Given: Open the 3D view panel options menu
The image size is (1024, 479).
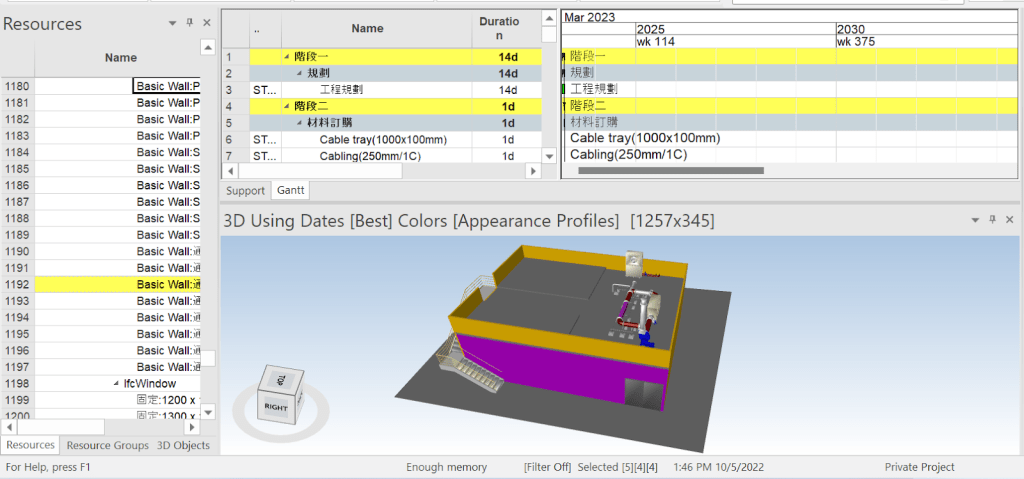Looking at the screenshot, I should [x=975, y=219].
